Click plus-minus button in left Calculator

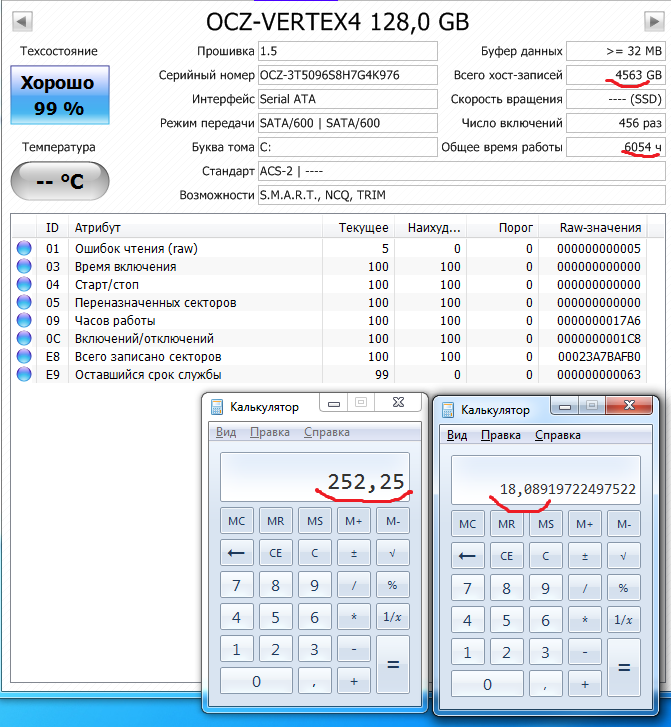(354, 553)
